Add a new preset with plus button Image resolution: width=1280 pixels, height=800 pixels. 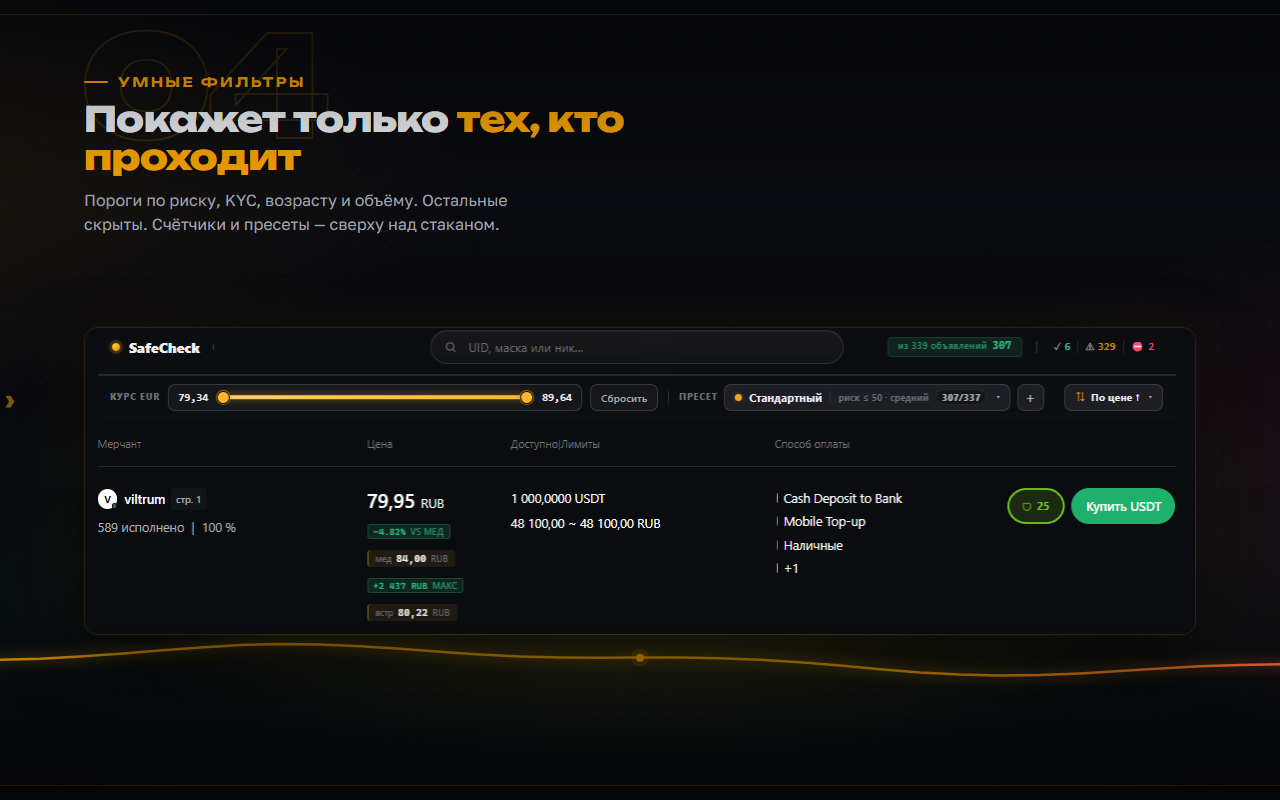(x=1030, y=398)
